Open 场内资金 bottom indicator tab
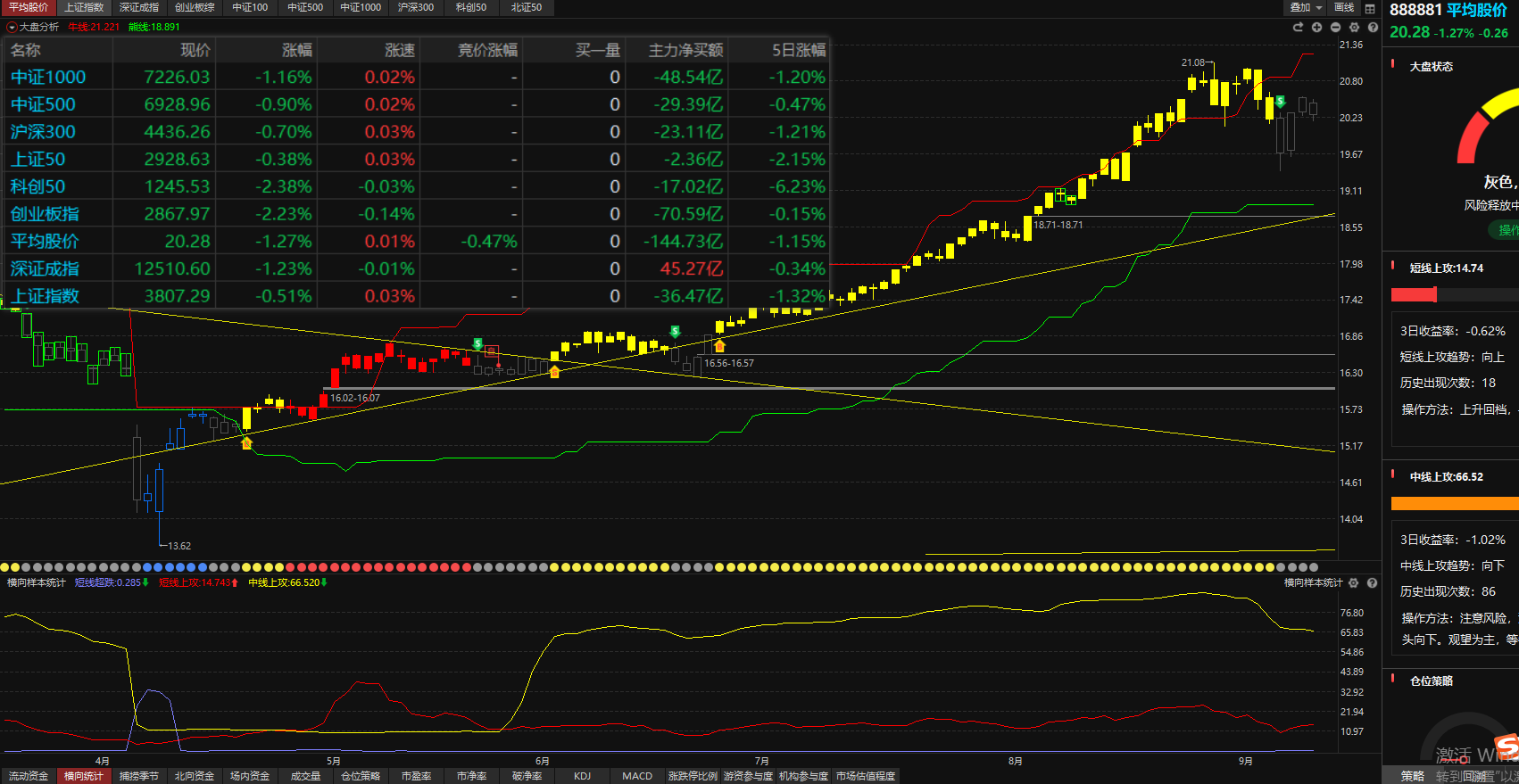 tap(250, 776)
